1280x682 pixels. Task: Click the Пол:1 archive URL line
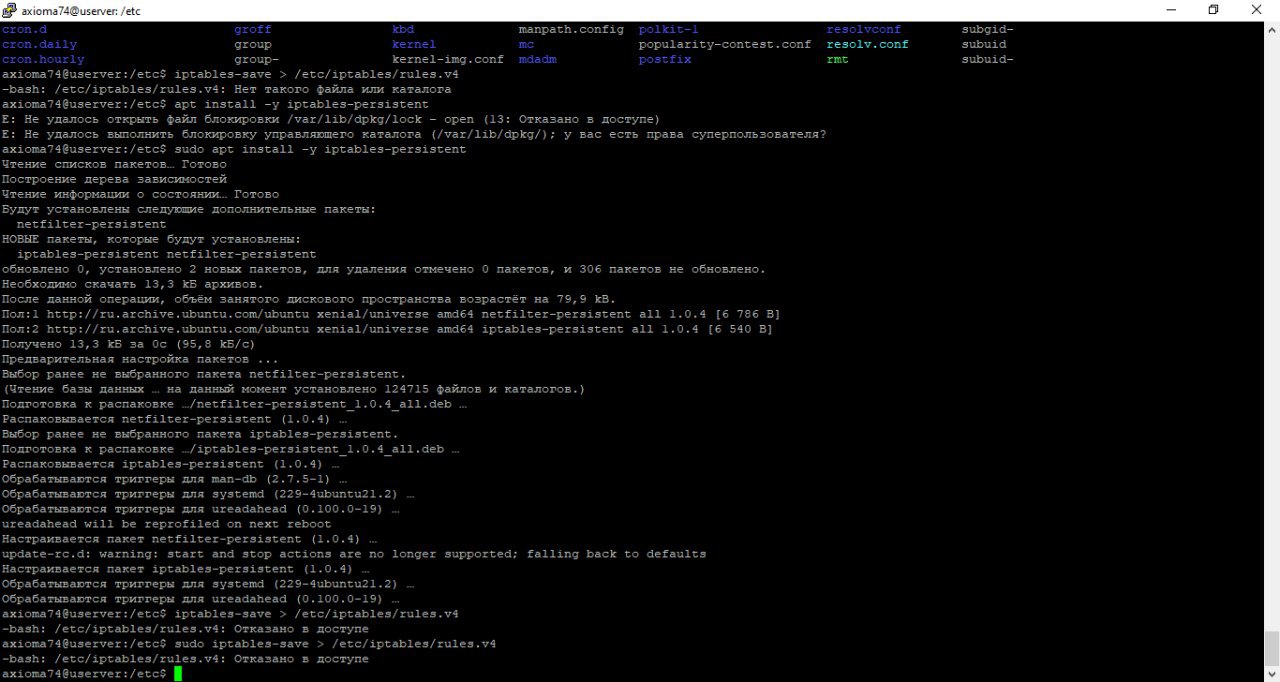point(391,314)
